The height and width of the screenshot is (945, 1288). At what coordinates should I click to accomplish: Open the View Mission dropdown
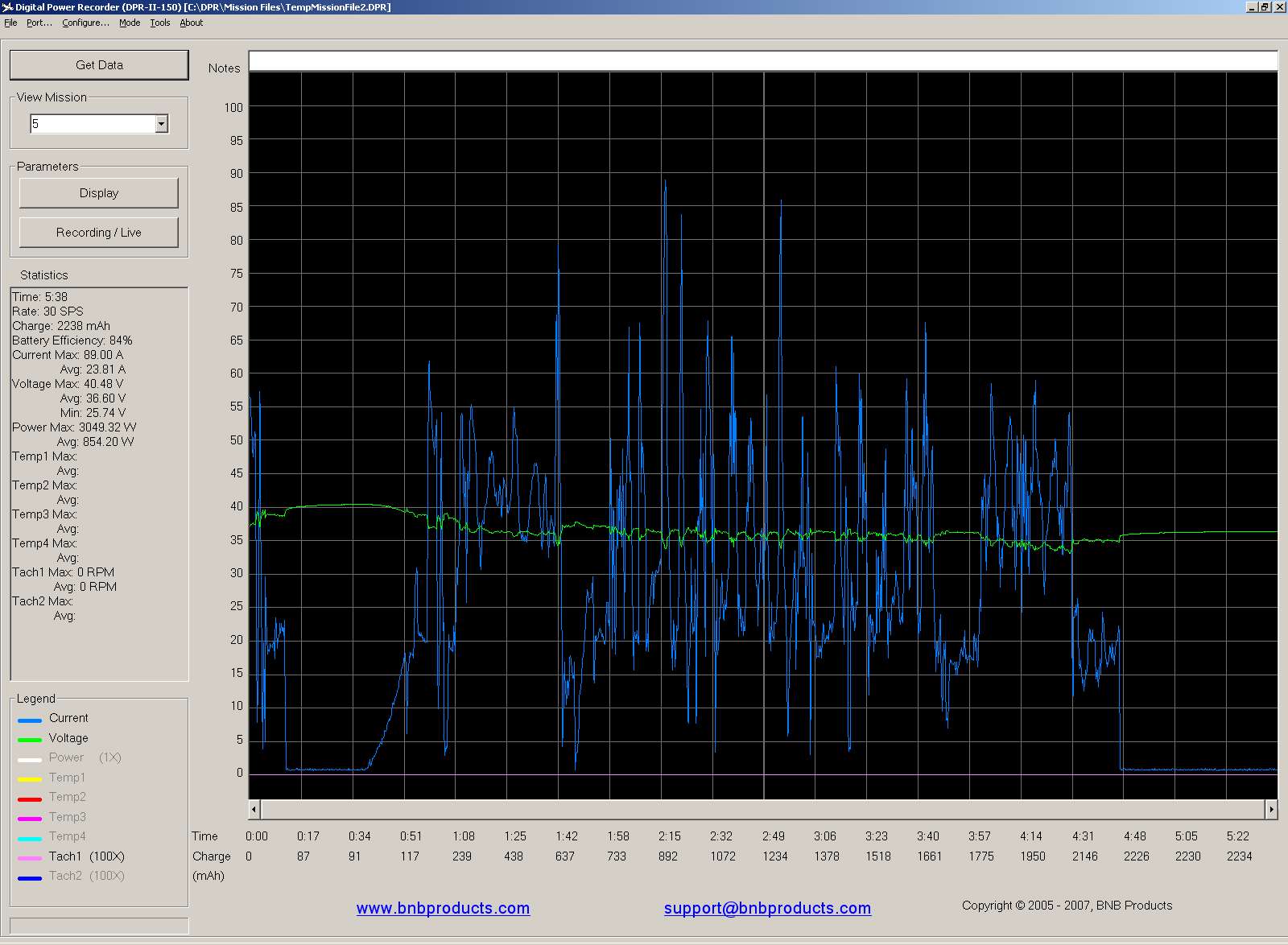(x=161, y=124)
